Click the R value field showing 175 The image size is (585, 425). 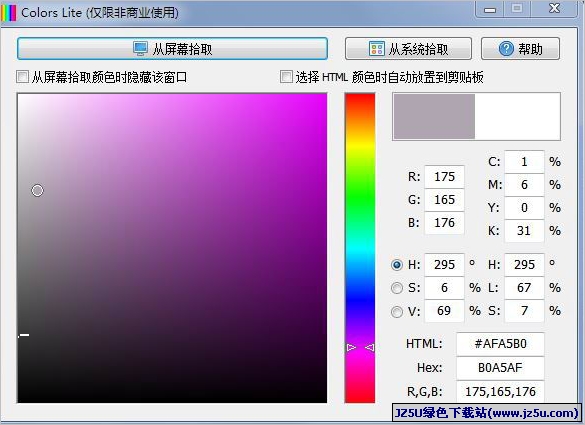(444, 176)
